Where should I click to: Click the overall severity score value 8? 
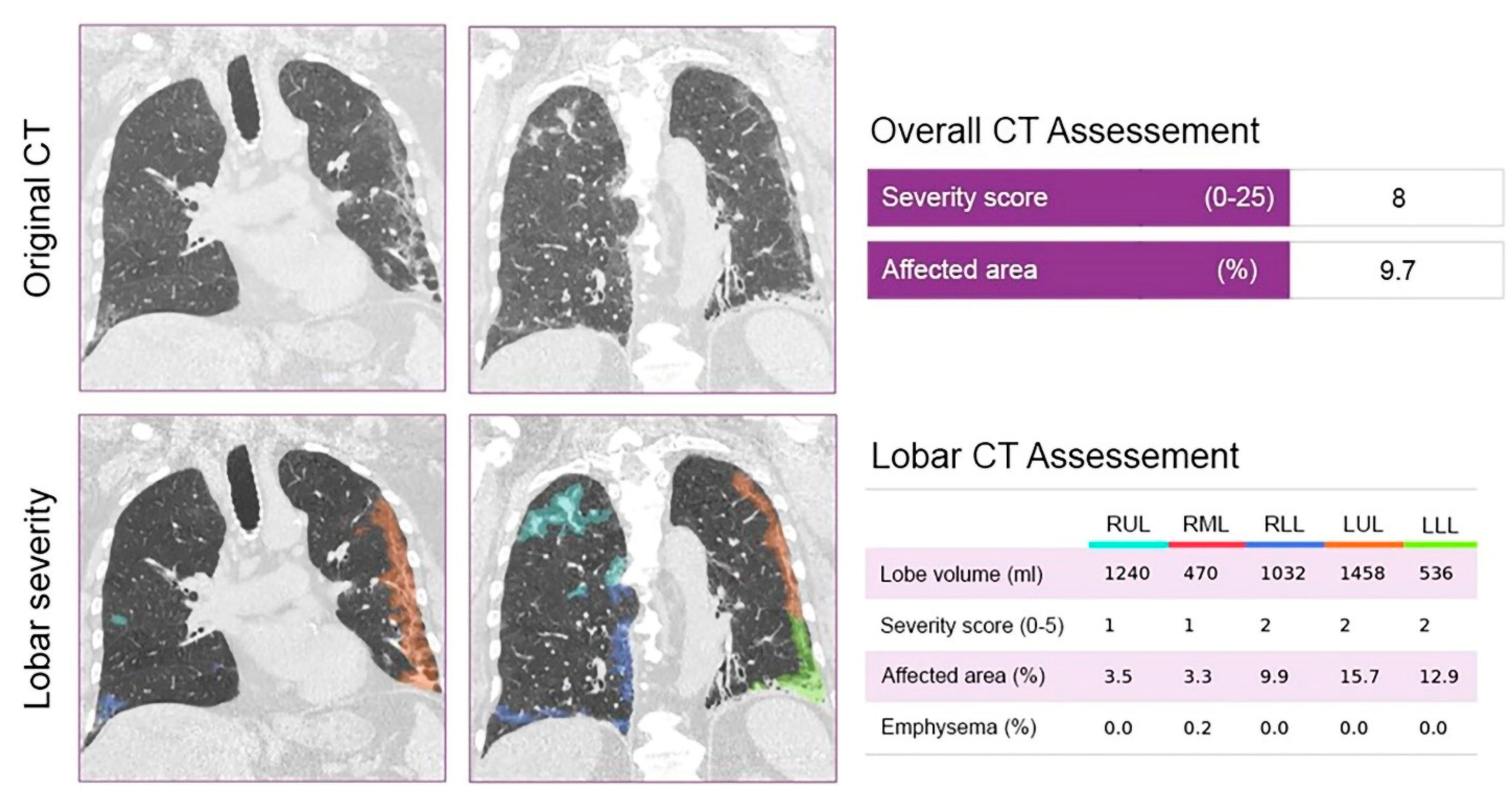pyautogui.click(x=1398, y=198)
